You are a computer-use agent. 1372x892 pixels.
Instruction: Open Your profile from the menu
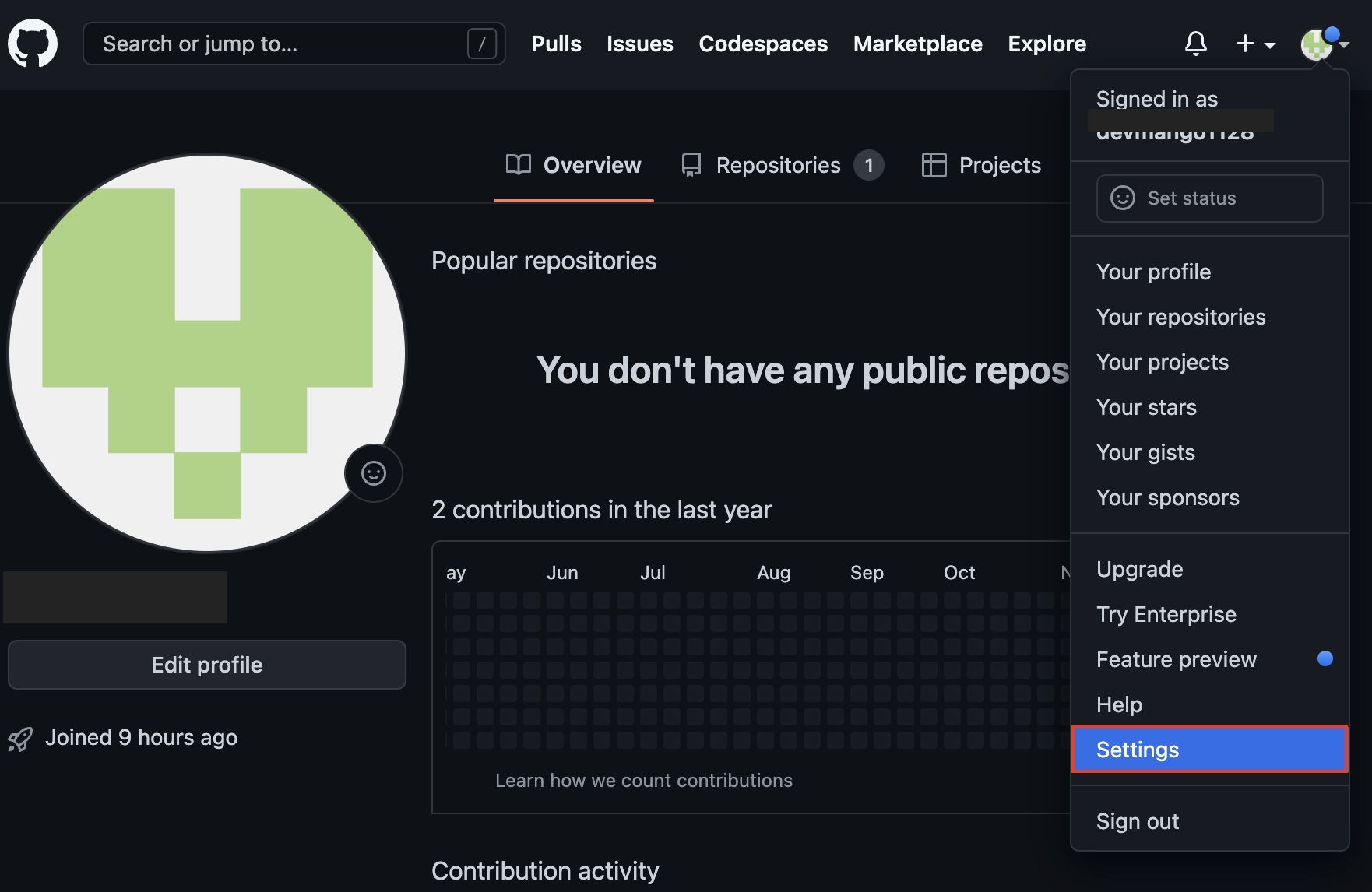1210,272
